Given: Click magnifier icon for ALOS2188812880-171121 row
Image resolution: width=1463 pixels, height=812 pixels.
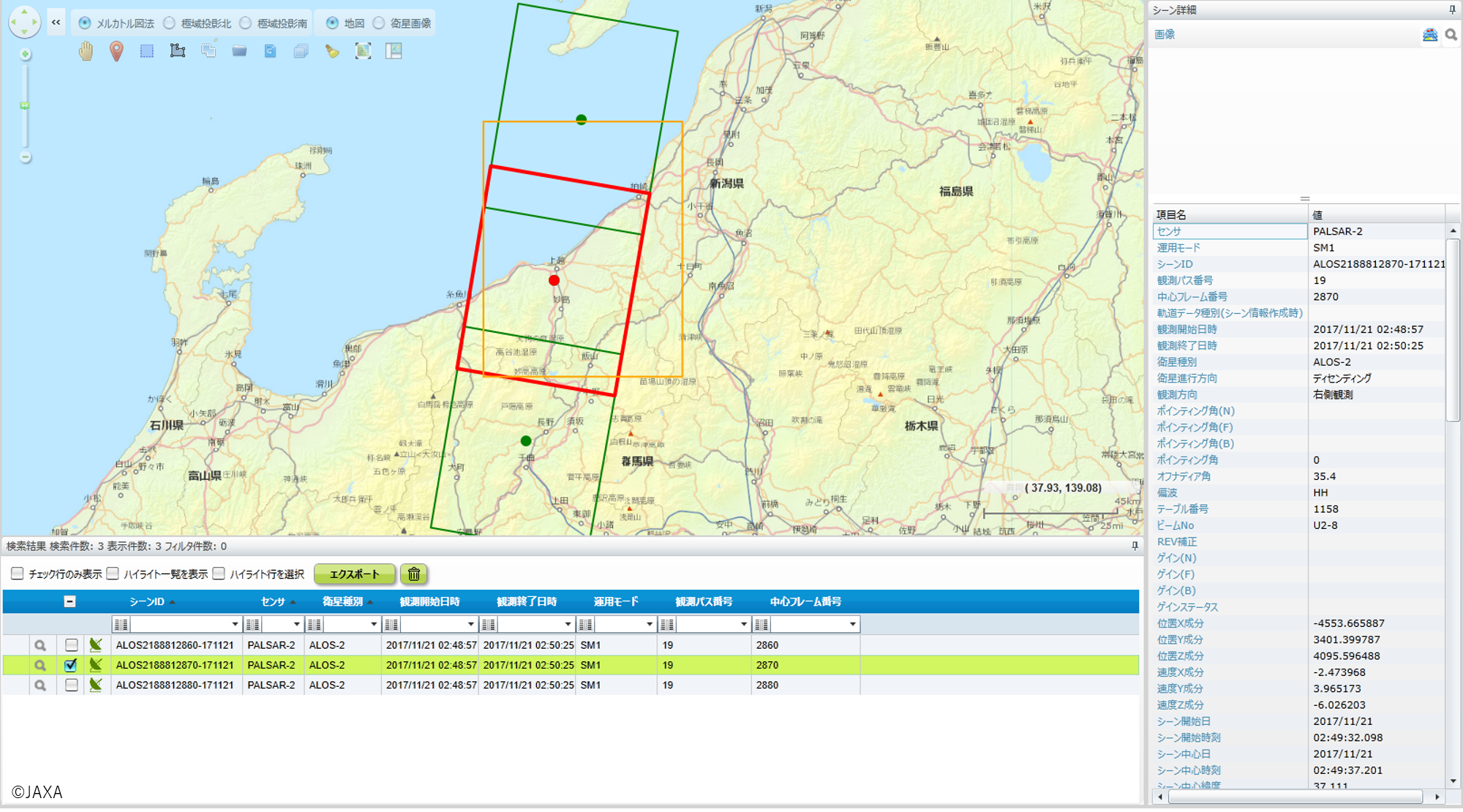Looking at the screenshot, I should [40, 685].
